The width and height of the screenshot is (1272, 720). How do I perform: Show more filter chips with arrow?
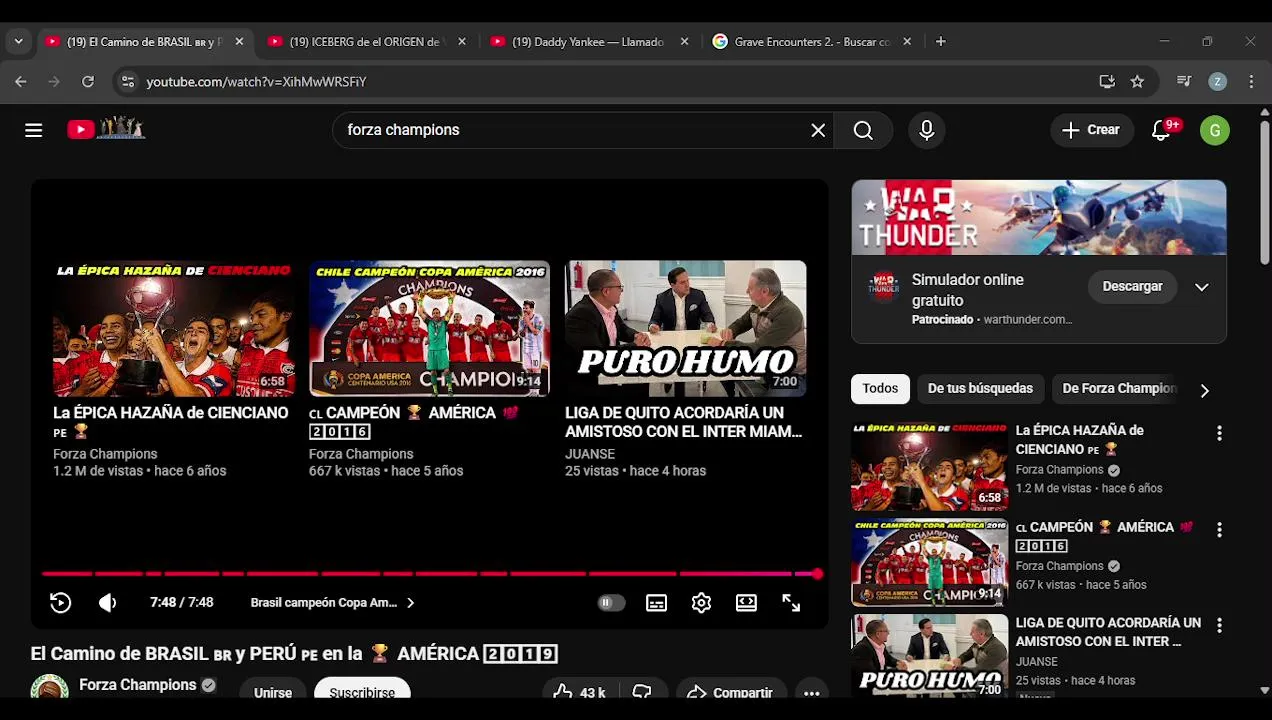pyautogui.click(x=1204, y=391)
